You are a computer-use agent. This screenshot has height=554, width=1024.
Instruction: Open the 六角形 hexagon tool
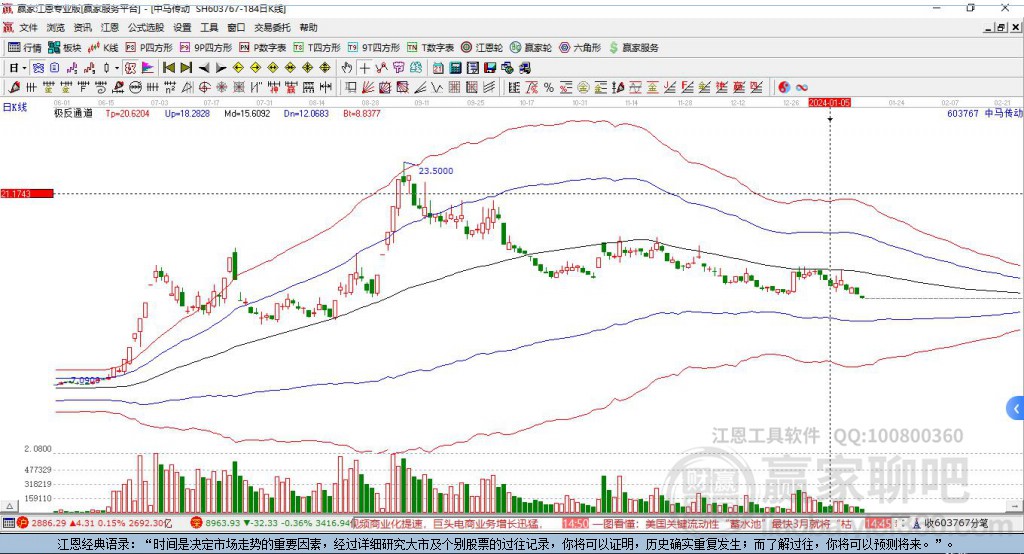[x=580, y=48]
